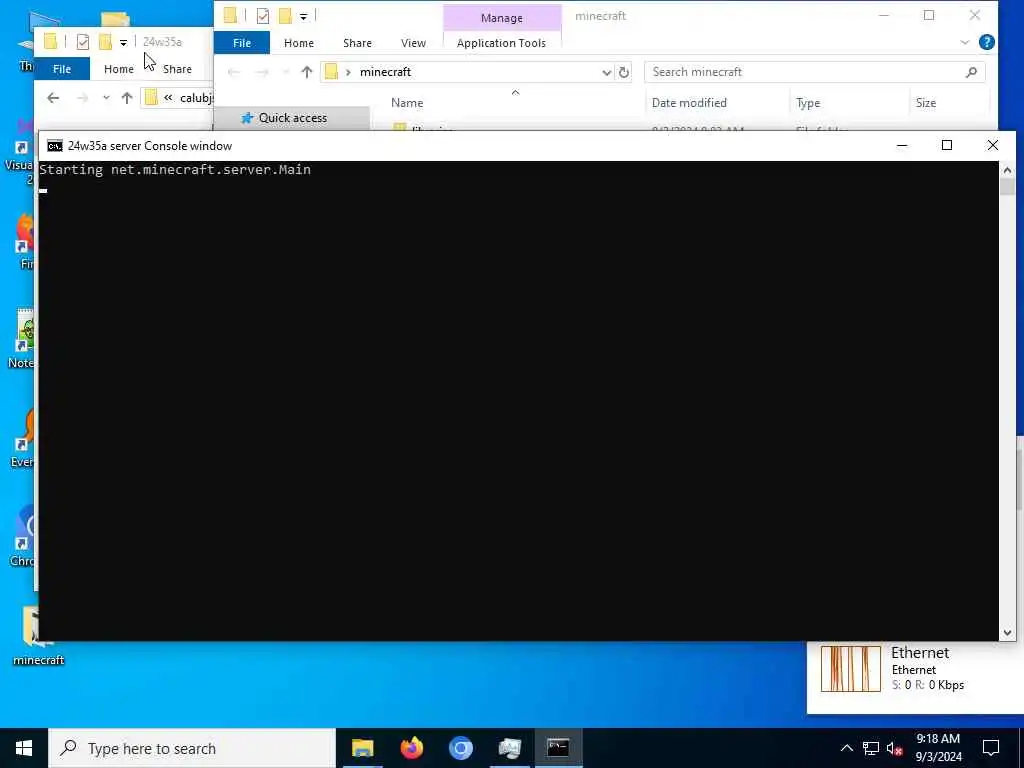Open the network monitor app on taskbar
1024x768 pixels.
[509, 748]
